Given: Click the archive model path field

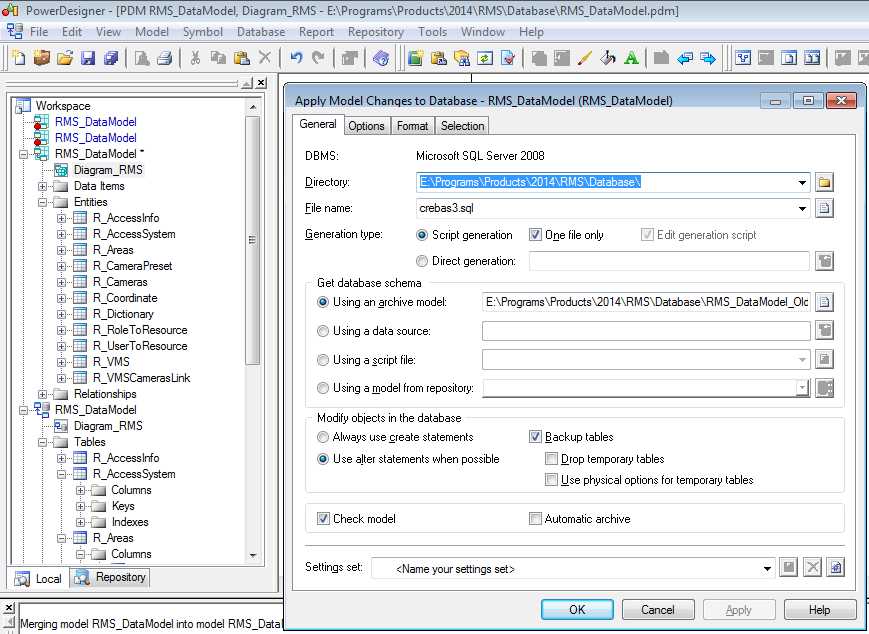Looking at the screenshot, I should pos(646,302).
